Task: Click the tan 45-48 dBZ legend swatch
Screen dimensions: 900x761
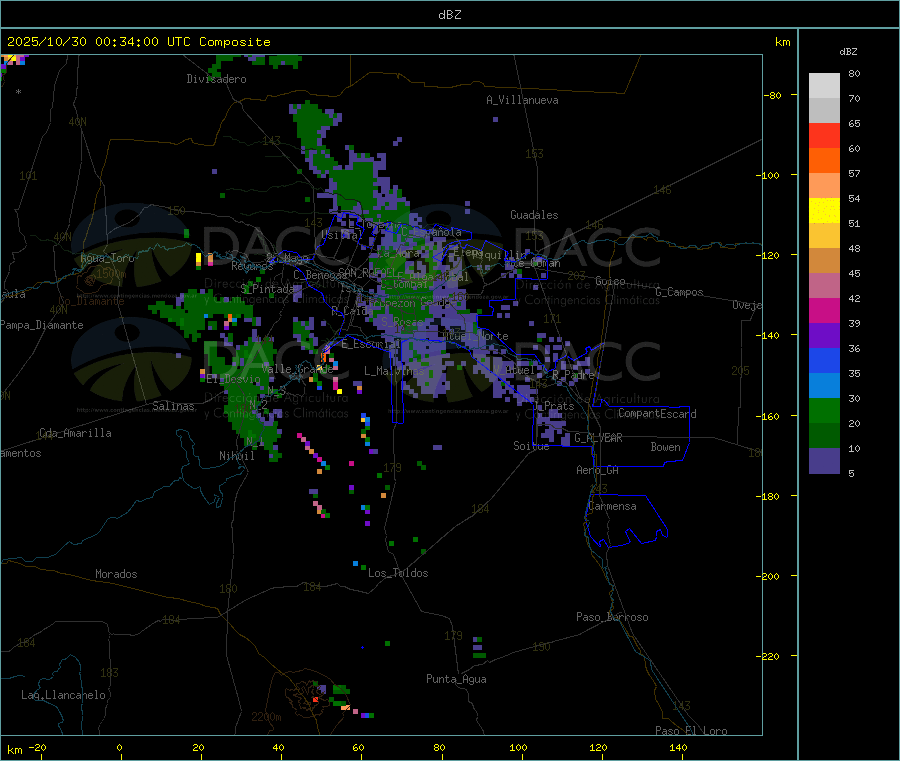Action: tap(824, 261)
